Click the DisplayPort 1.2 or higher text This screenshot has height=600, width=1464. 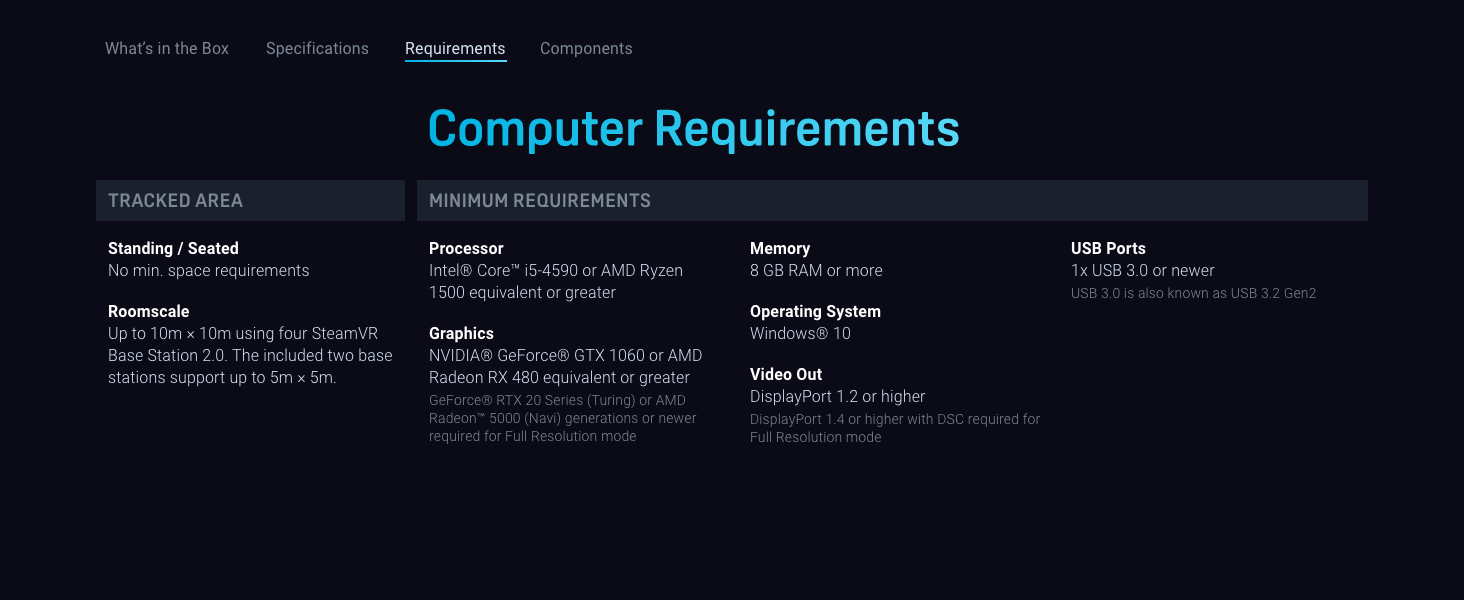pos(838,396)
